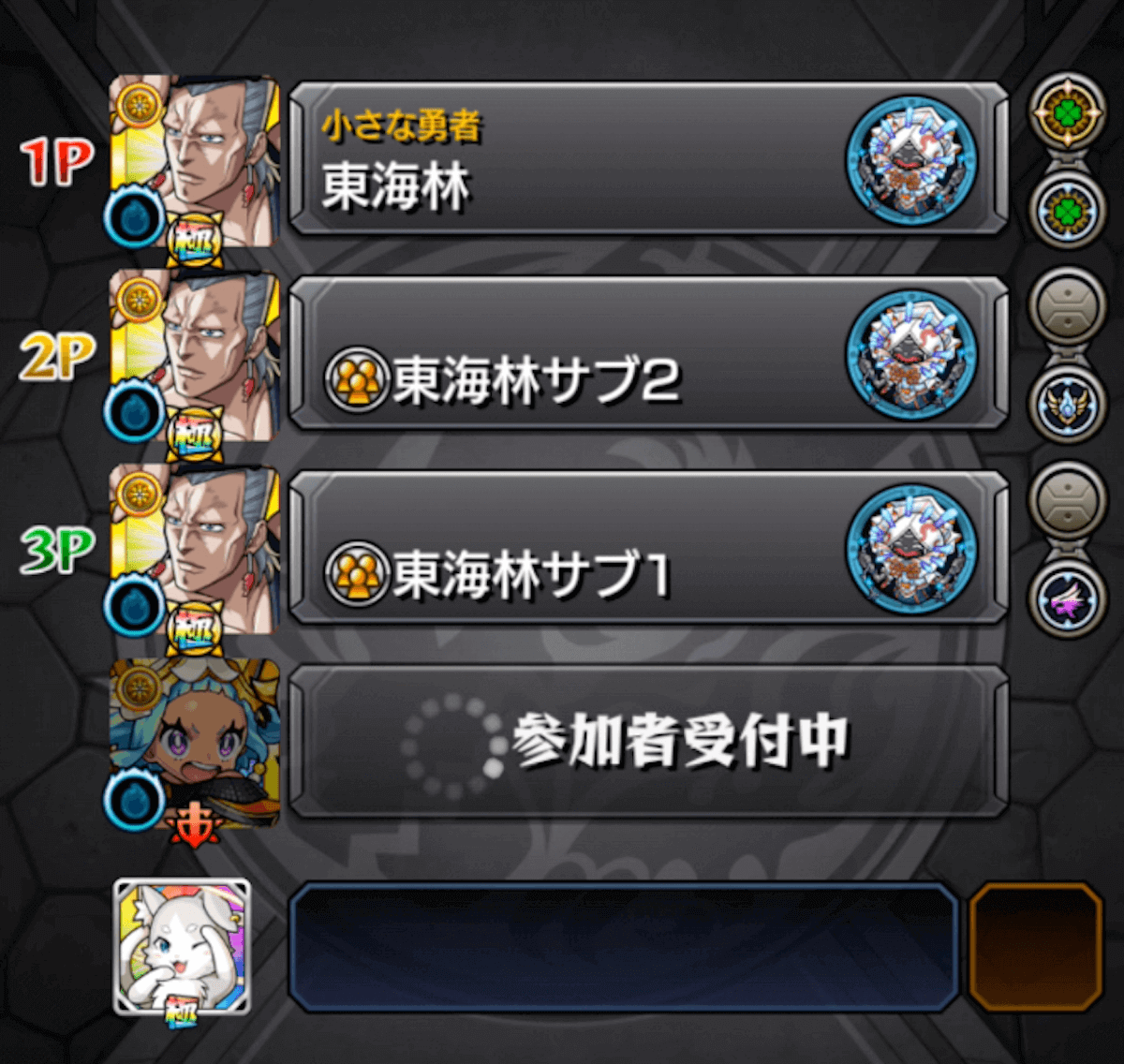Screen dimensions: 1124x1064
Task: Tap the purple wing medal beside 3P
Action: (x=1068, y=599)
